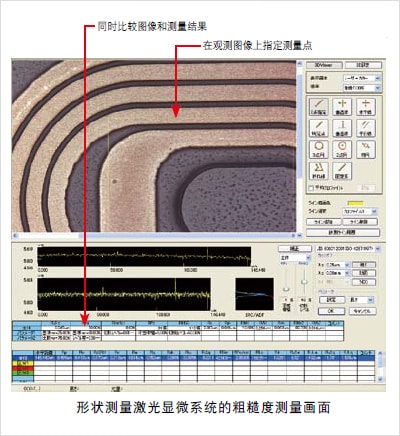The height and width of the screenshot is (436, 400).
Task: Expand the JIS/ISO standard selection dropdown
Action: 348,249
